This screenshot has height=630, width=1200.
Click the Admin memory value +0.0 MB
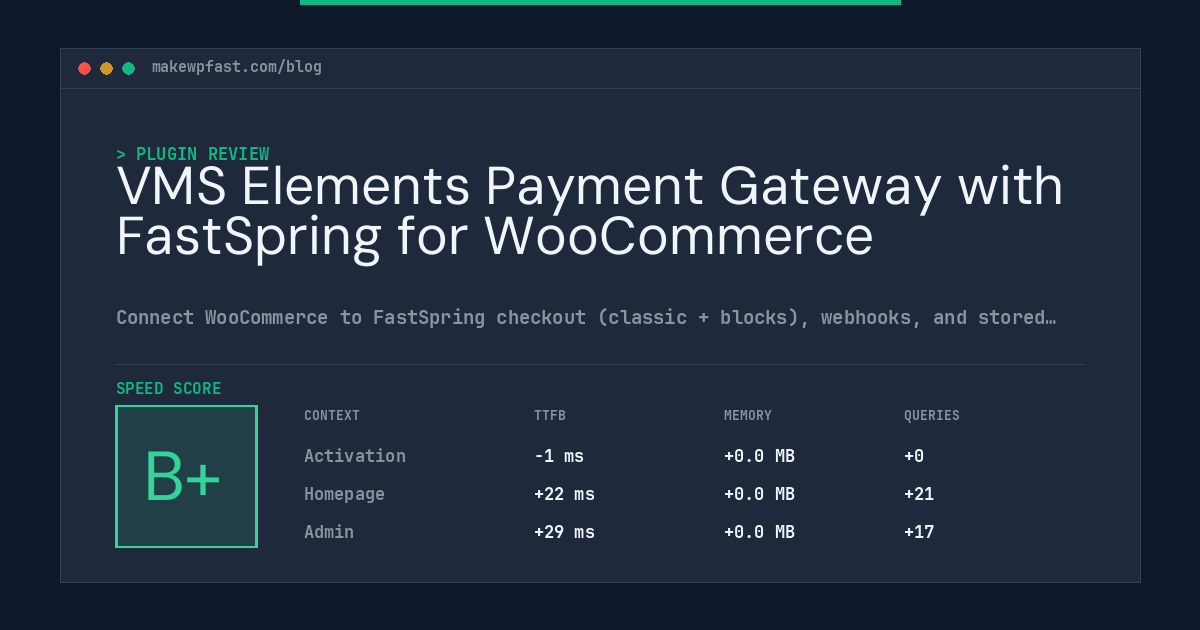pyautogui.click(x=759, y=532)
